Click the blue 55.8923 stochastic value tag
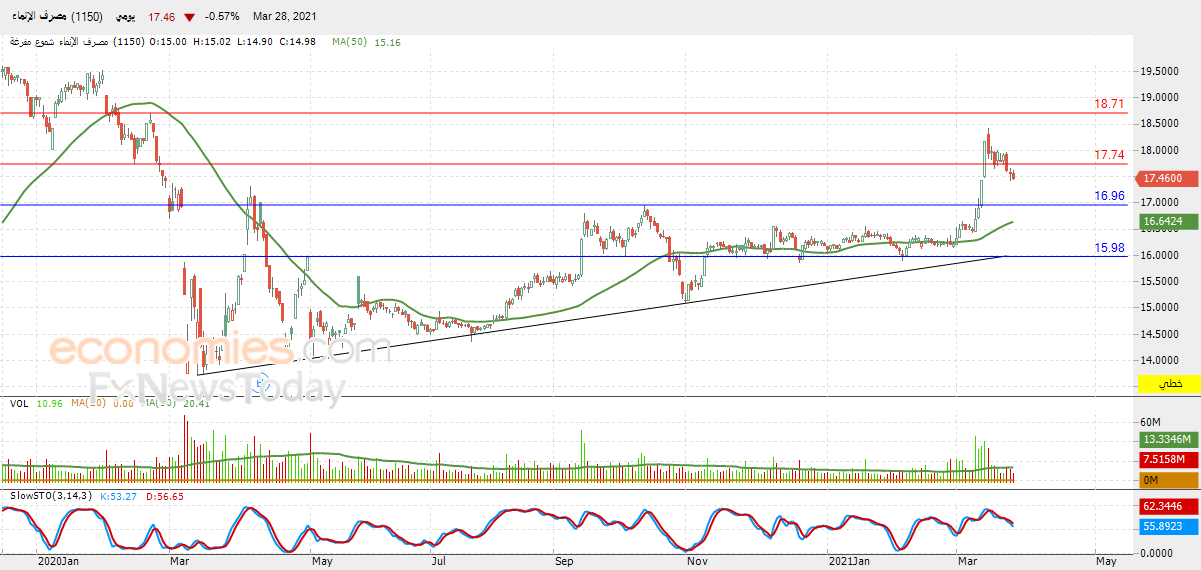Viewport: 1201px width, 570px height. click(1169, 527)
